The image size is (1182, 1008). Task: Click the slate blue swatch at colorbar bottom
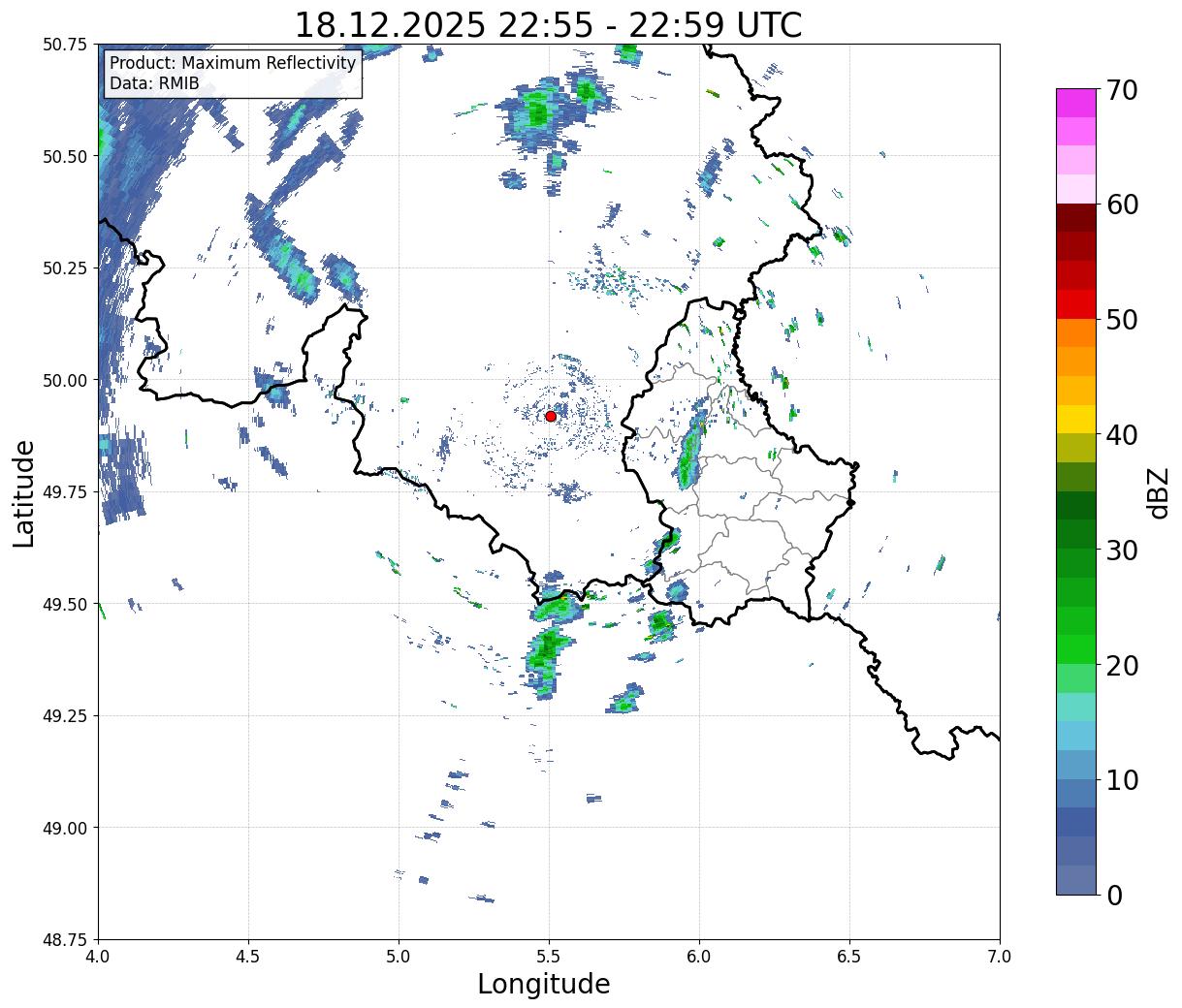pyautogui.click(x=1076, y=879)
